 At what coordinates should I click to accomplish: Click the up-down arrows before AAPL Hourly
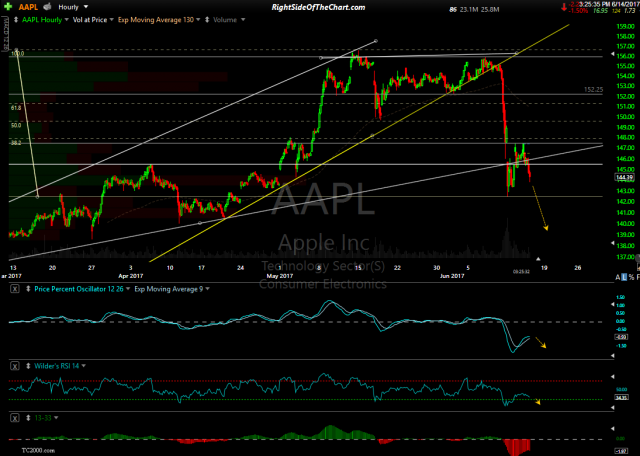point(16,19)
